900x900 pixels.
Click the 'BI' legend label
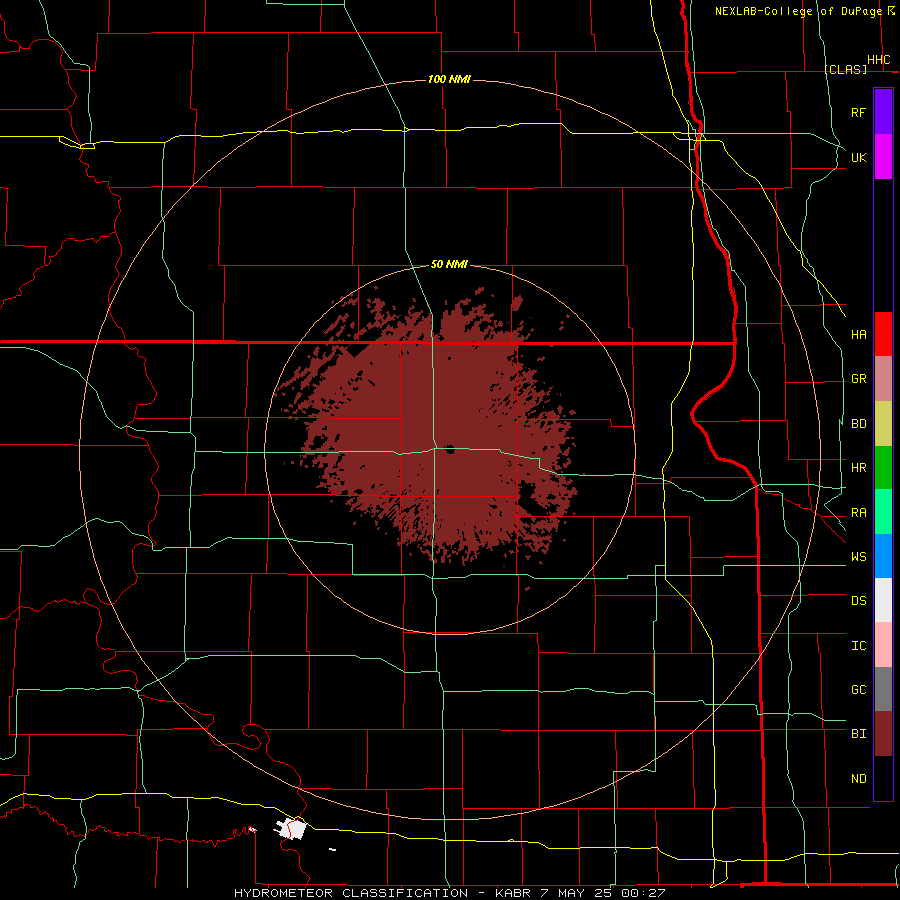[859, 734]
